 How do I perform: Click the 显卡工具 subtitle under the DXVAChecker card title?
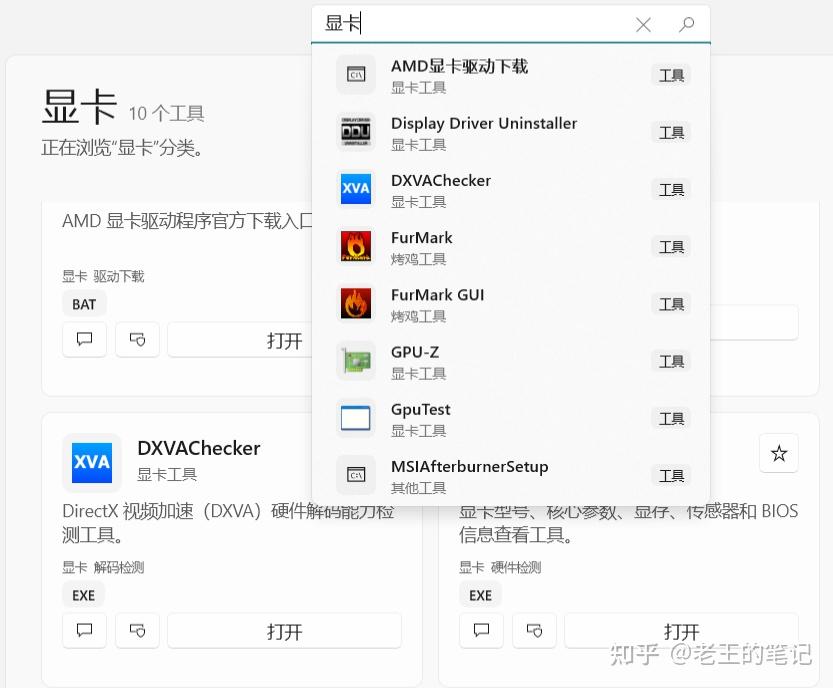coord(167,474)
